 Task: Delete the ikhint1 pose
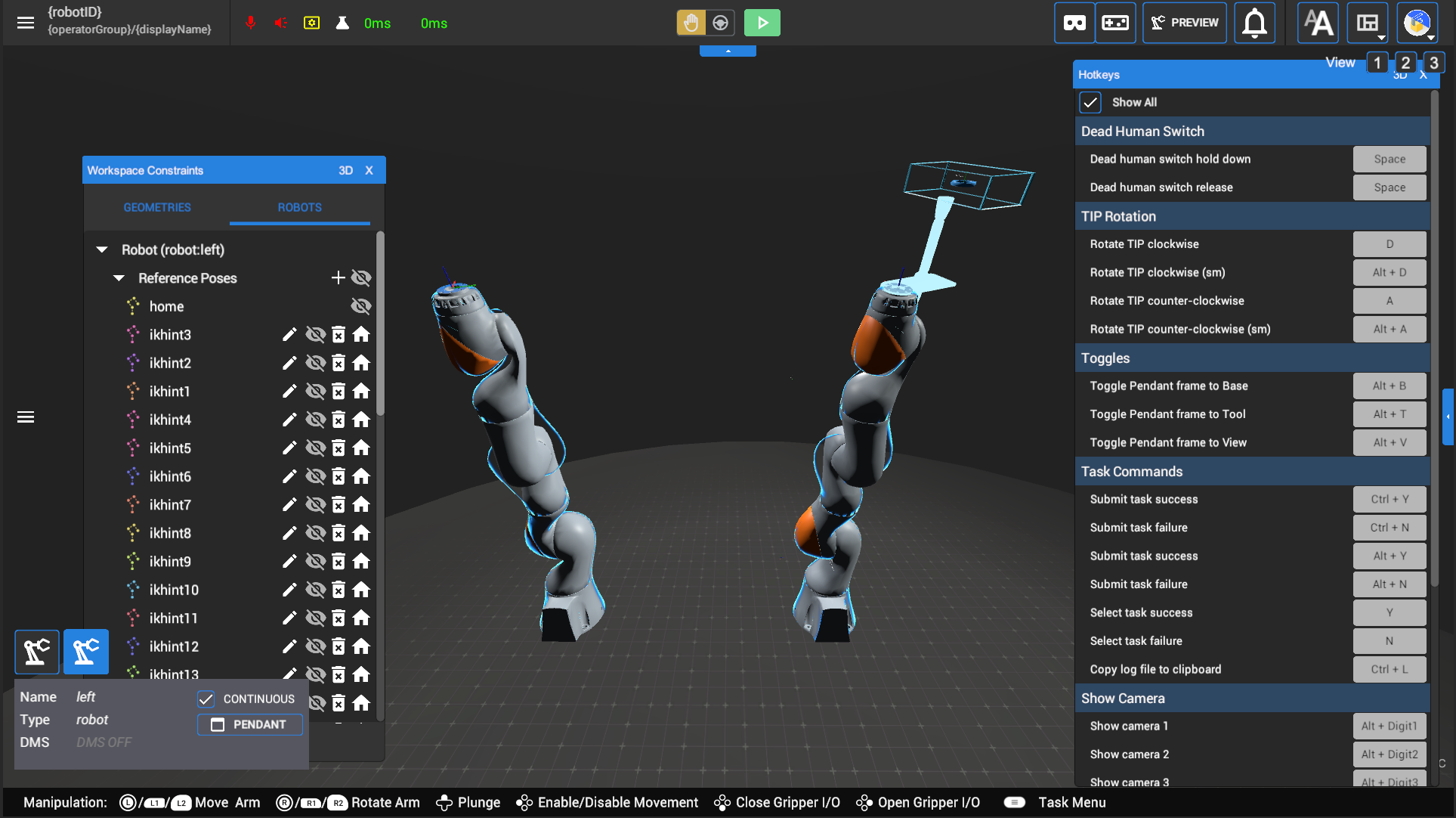[338, 391]
